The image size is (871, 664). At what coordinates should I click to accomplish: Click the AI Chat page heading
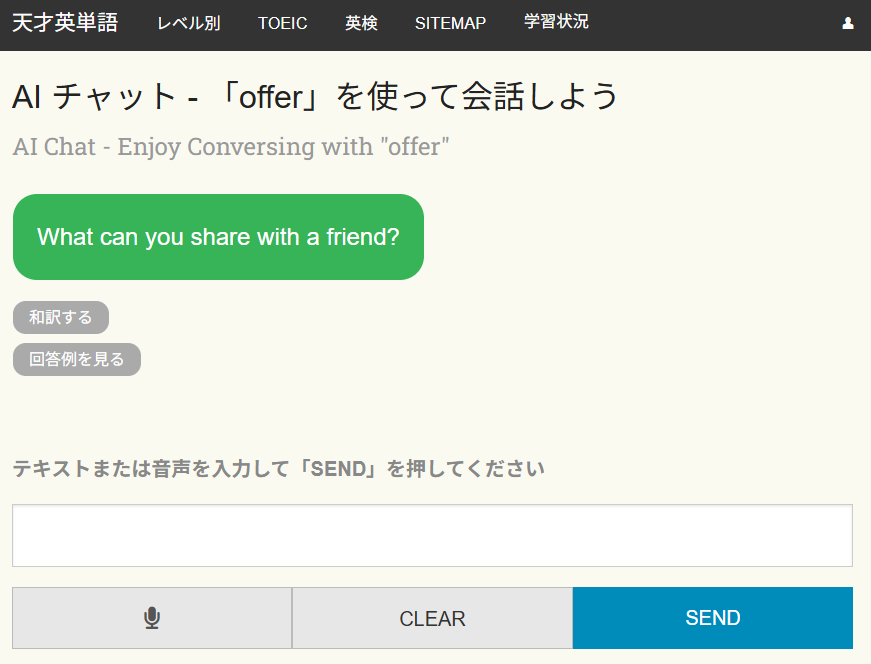314,96
